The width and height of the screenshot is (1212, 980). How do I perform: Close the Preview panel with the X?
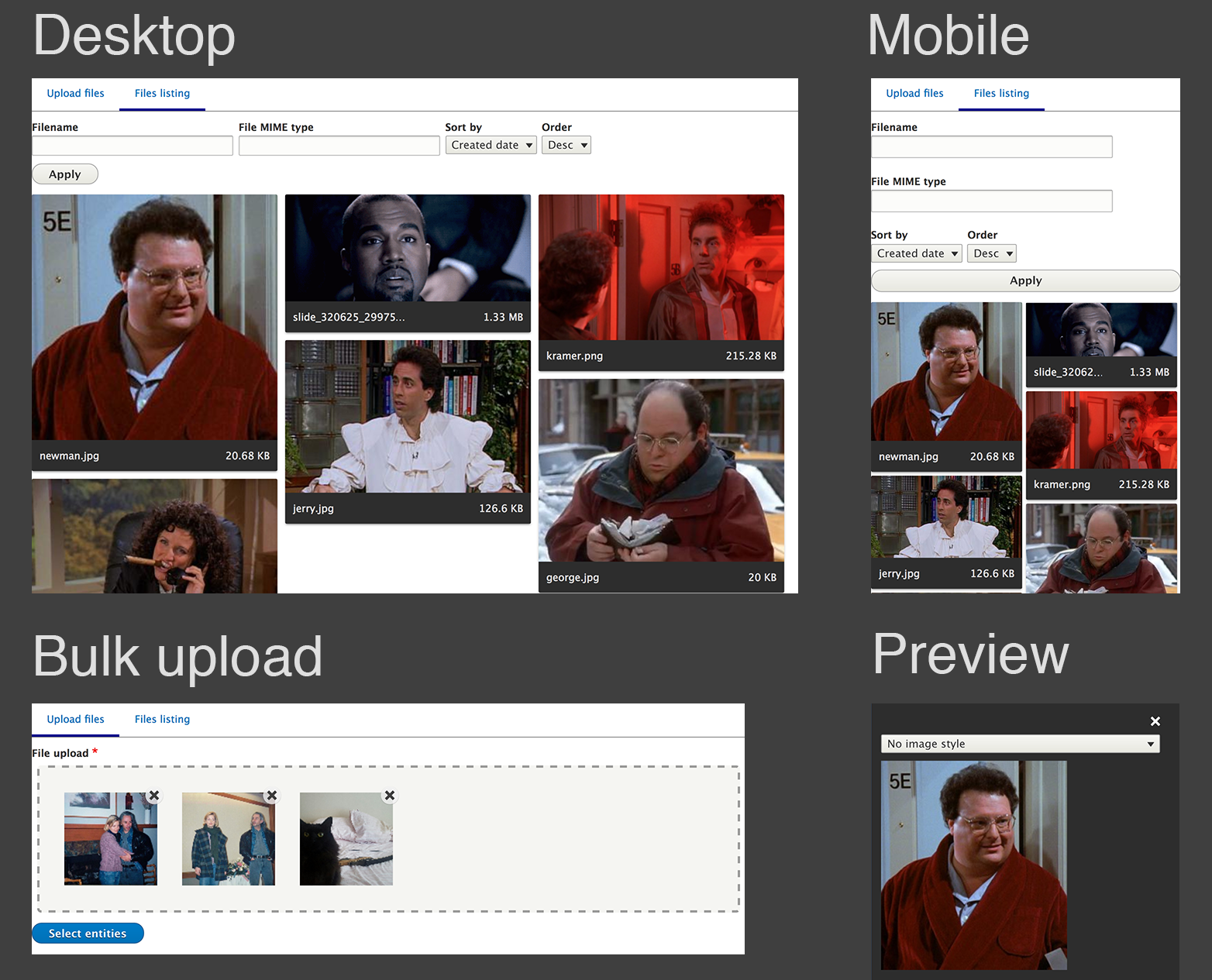pos(1155,721)
